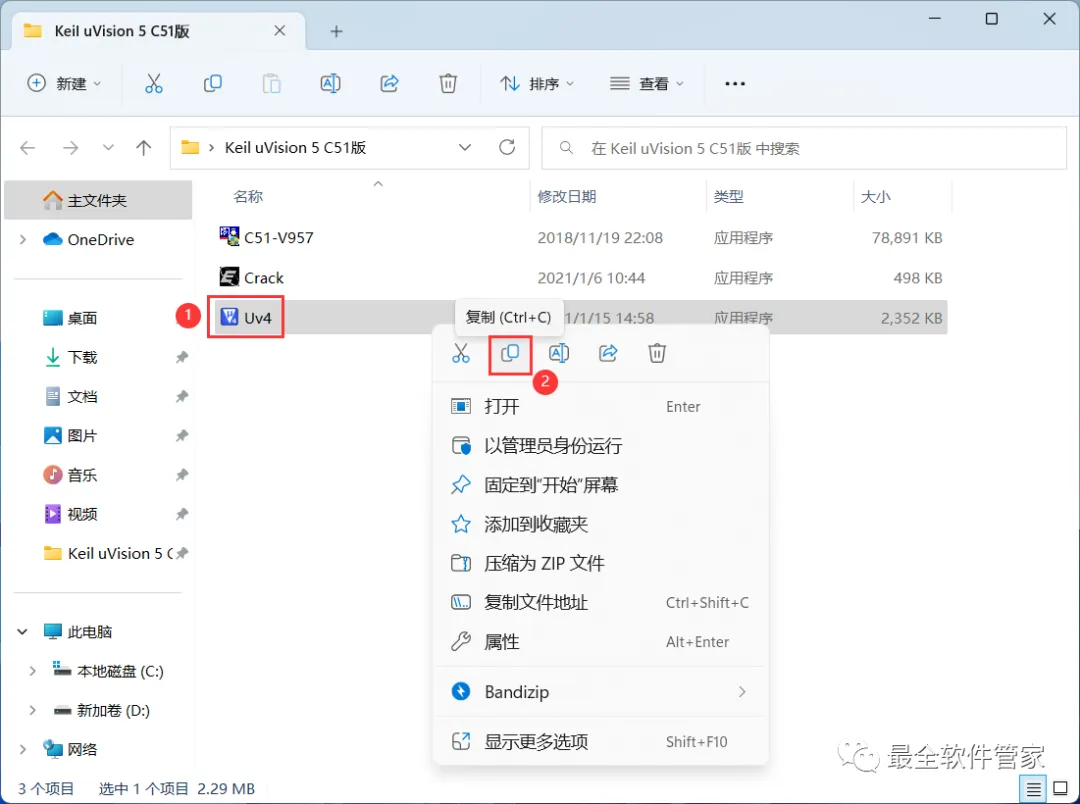The height and width of the screenshot is (804, 1080).
Task: Click Cut scissors icon in the context menu
Action: click(x=461, y=353)
